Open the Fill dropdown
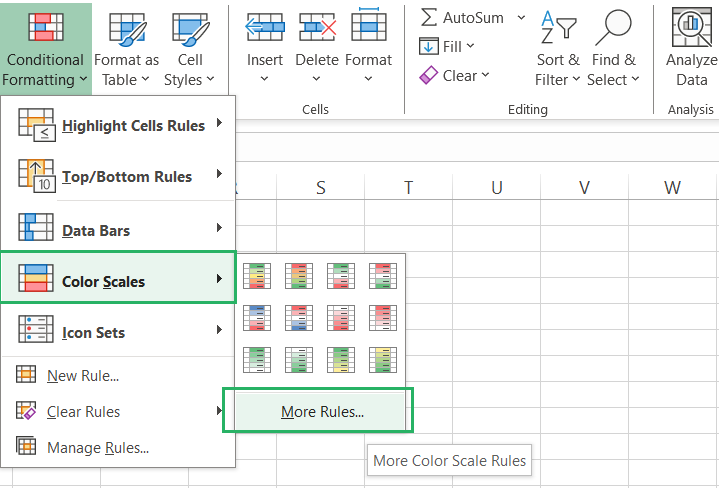This screenshot has width=719, height=488. tap(446, 46)
